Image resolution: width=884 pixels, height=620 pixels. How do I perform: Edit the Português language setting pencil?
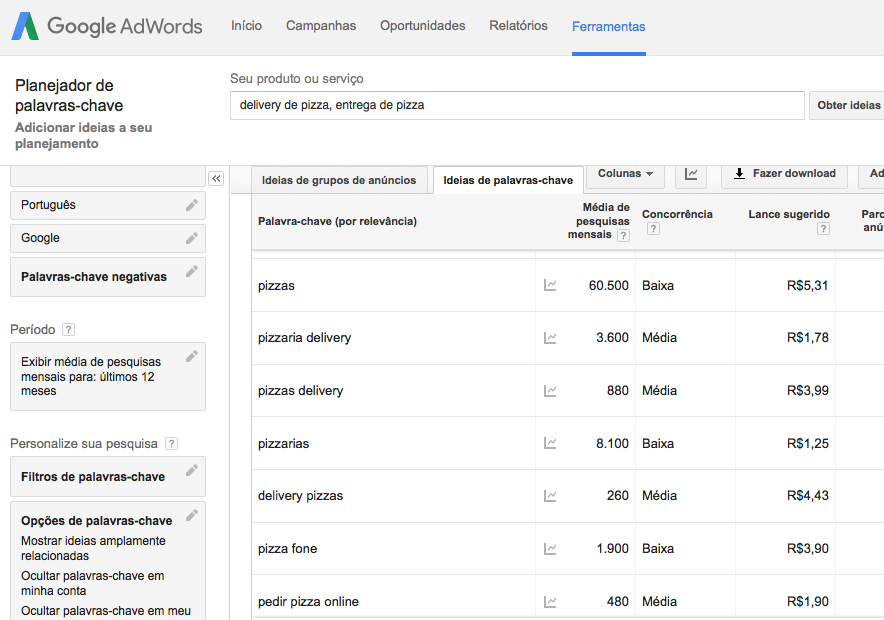pos(191,205)
